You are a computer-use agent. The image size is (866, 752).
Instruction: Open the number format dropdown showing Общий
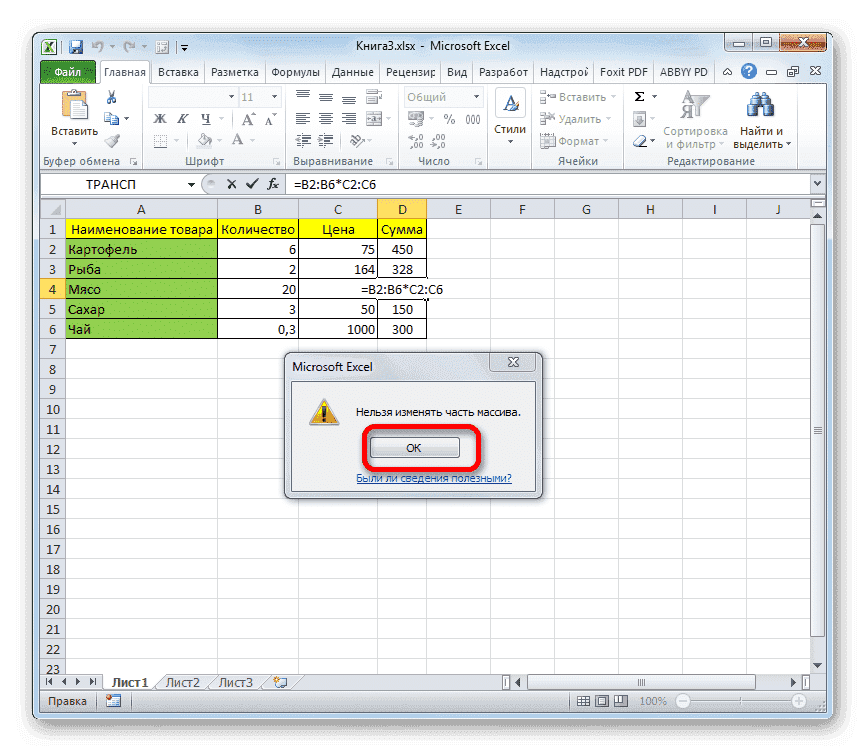point(477,97)
